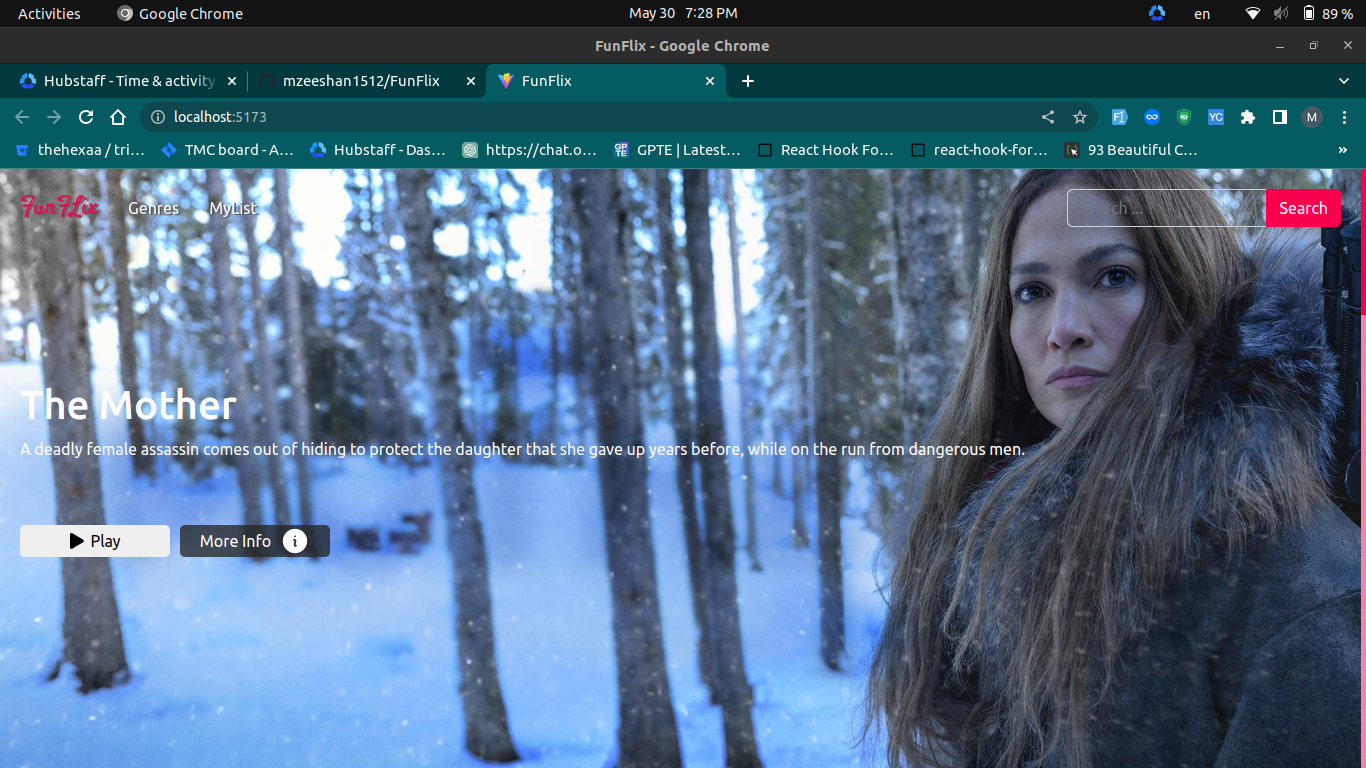
Task: Bookmark this tab with the star icon
Action: click(x=1080, y=117)
